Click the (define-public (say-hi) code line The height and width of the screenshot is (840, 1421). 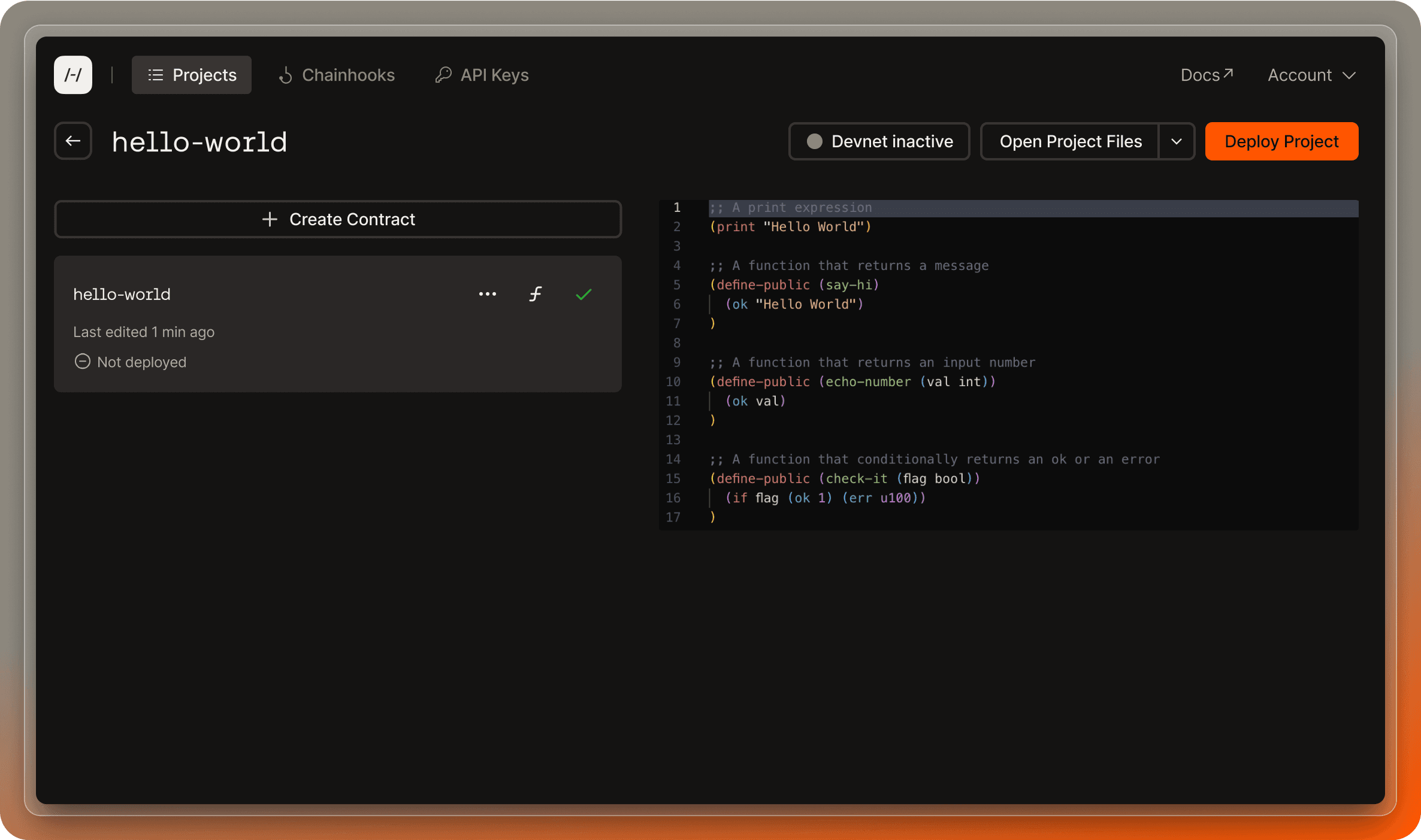[x=794, y=285]
